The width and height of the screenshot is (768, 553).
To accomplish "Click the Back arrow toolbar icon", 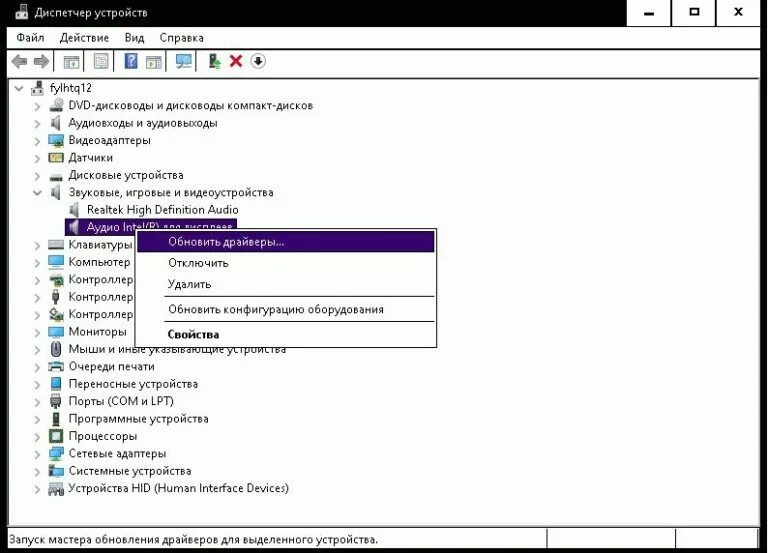I will [x=19, y=61].
